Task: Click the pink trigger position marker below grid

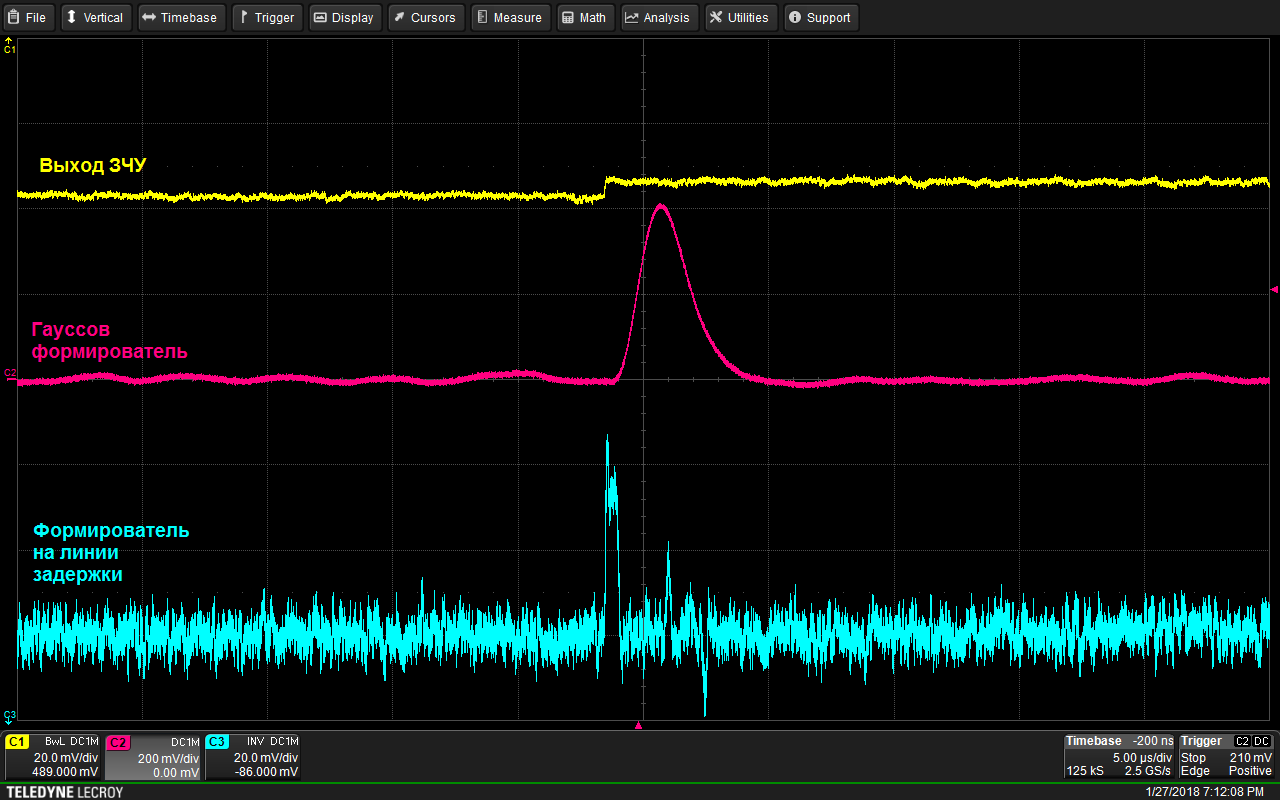Action: (x=639, y=725)
